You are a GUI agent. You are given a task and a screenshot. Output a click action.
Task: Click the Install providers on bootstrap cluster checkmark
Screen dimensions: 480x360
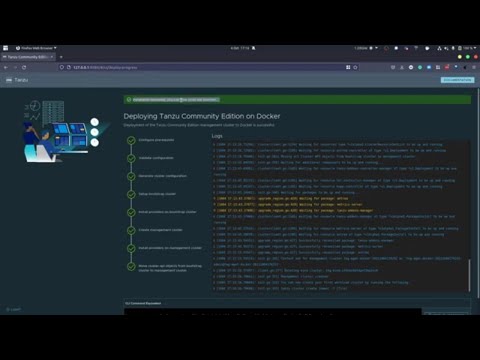(x=131, y=212)
